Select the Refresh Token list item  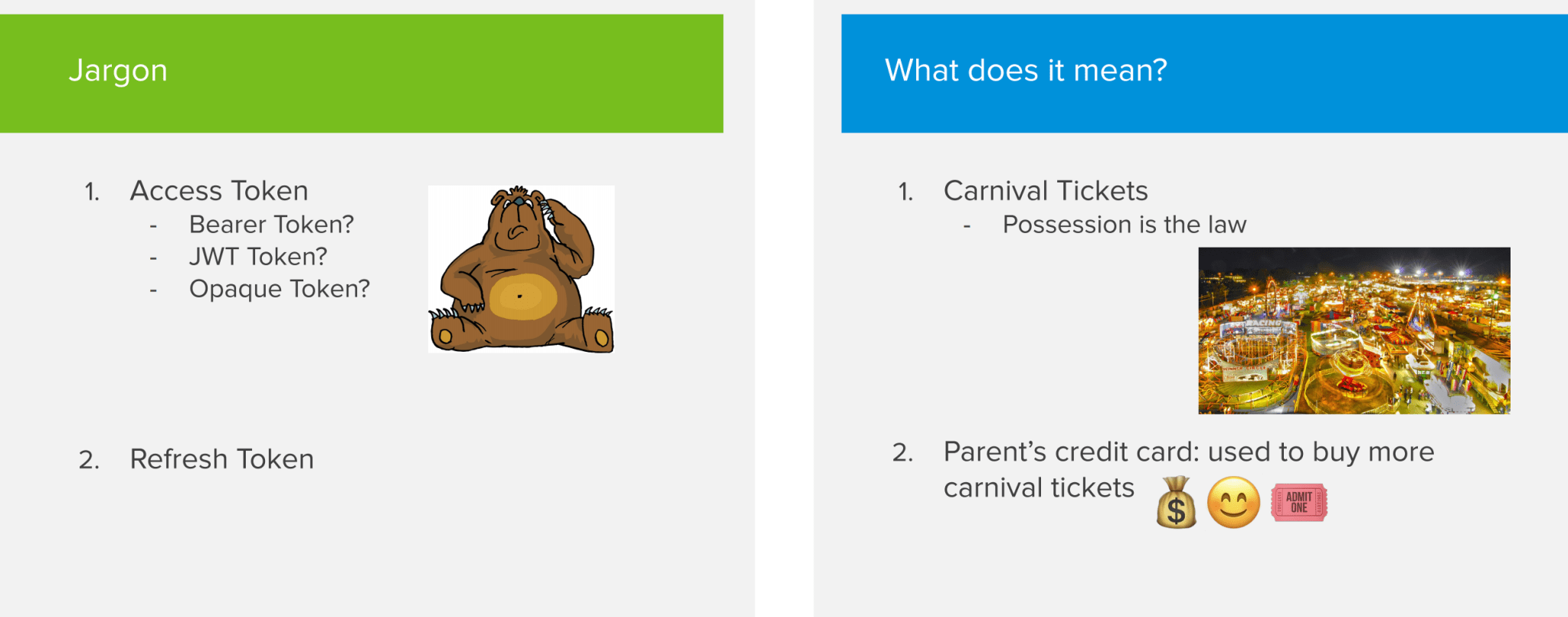point(221,459)
